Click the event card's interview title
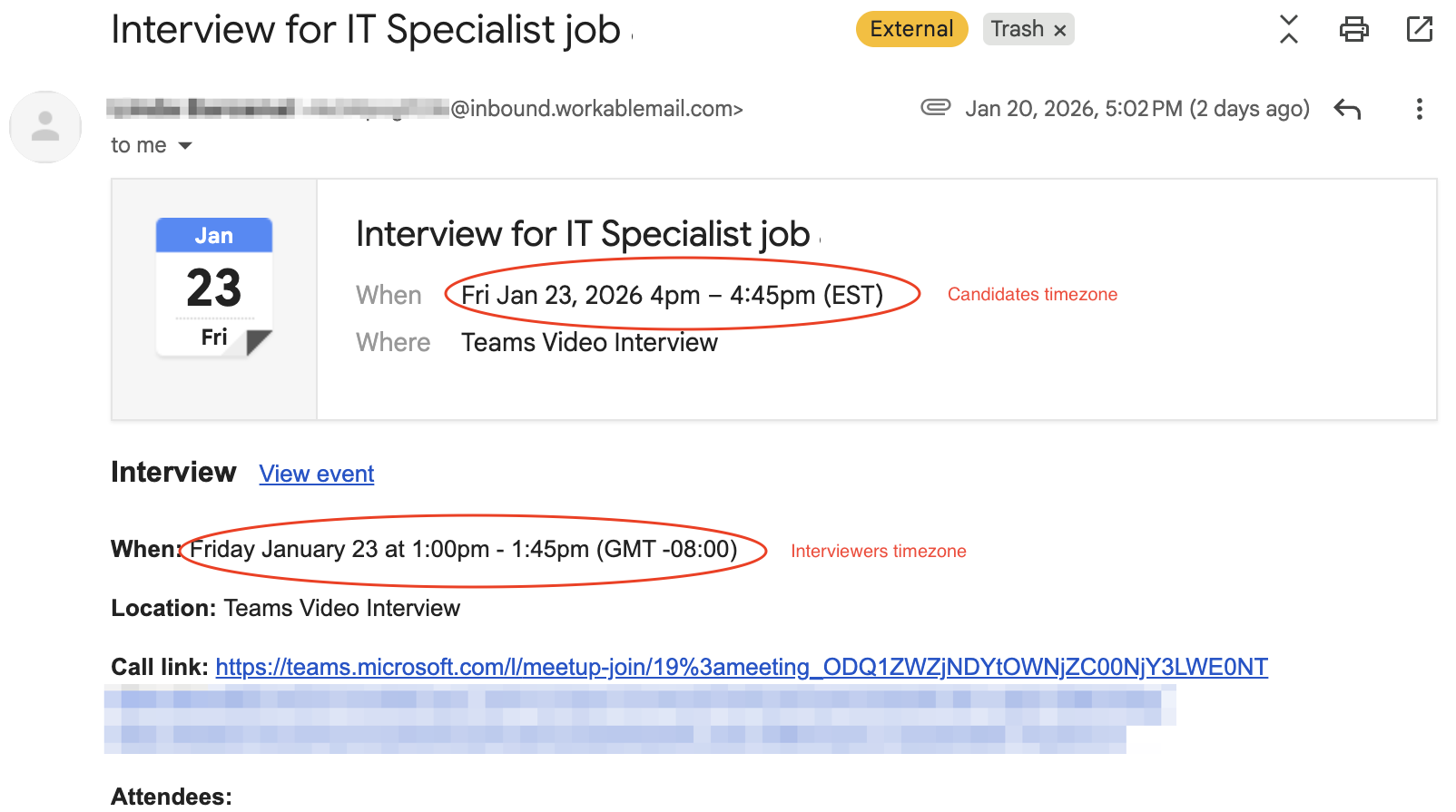 tap(582, 234)
